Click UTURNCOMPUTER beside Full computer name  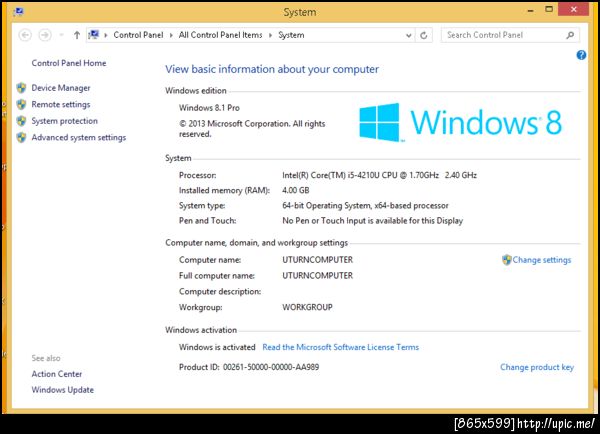(318, 276)
